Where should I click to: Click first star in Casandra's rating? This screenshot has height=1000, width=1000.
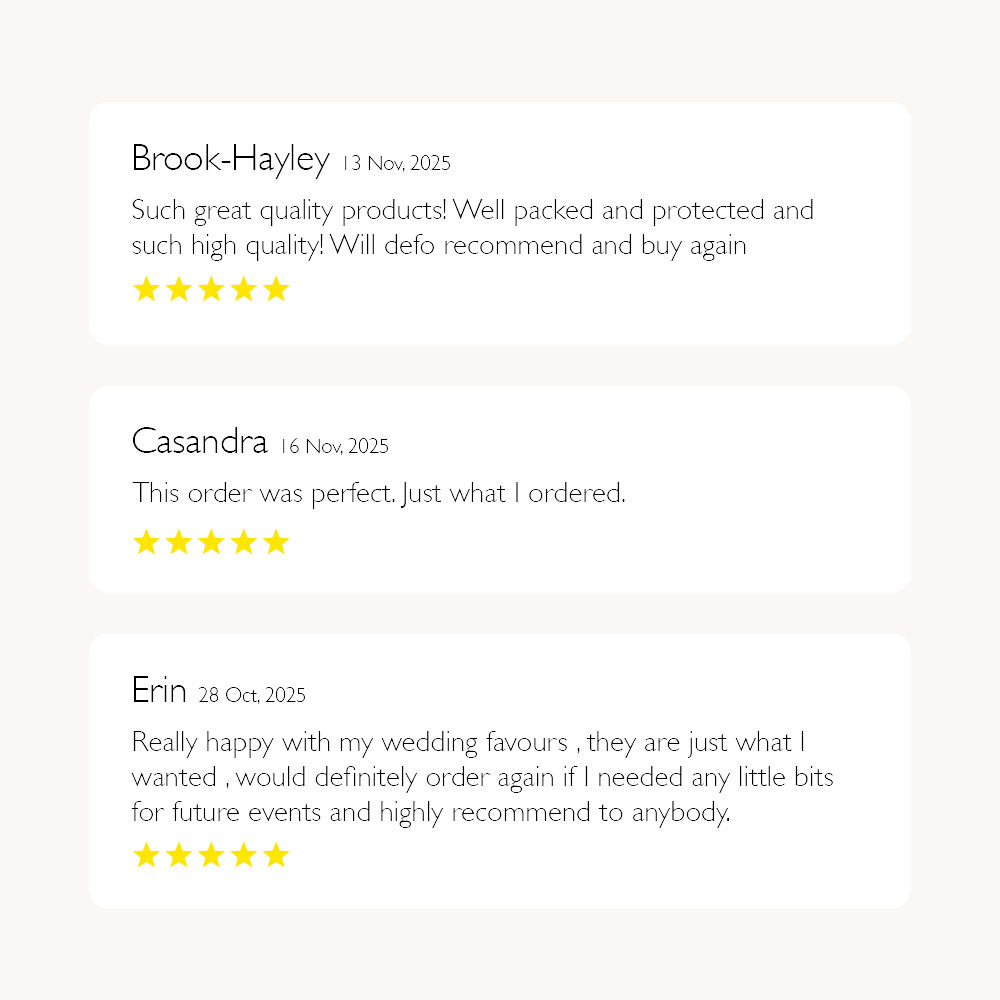point(146,543)
